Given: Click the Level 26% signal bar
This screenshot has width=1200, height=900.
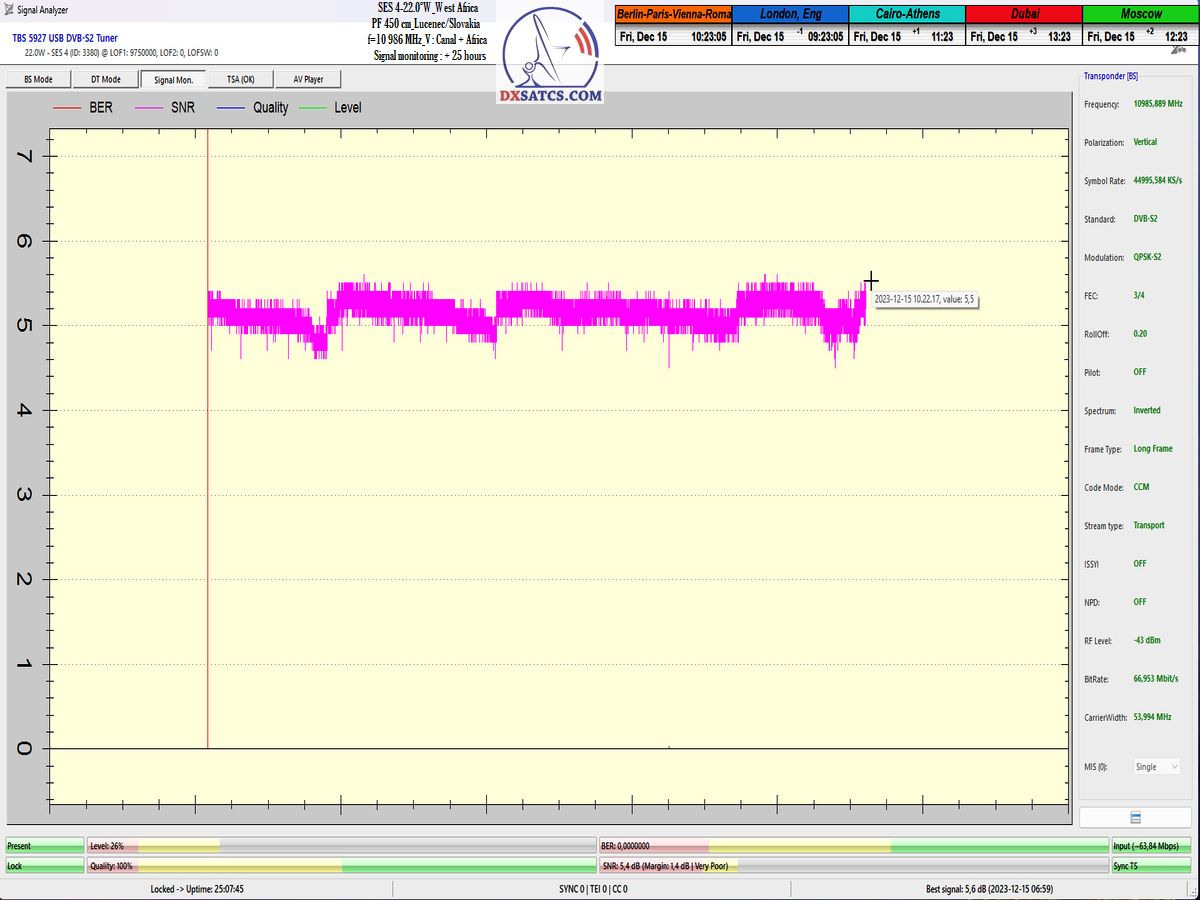Looking at the screenshot, I should click(x=341, y=846).
